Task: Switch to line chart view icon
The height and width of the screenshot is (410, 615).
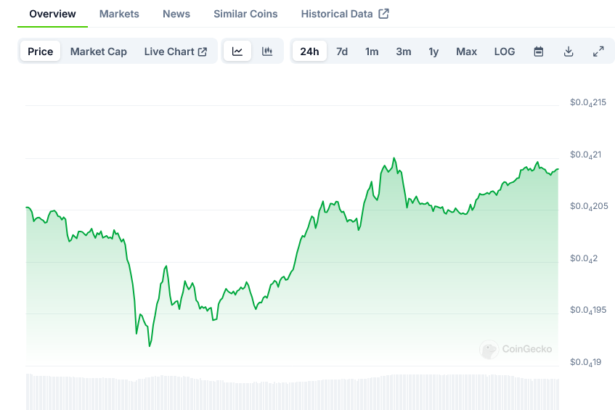Action: pyautogui.click(x=237, y=52)
